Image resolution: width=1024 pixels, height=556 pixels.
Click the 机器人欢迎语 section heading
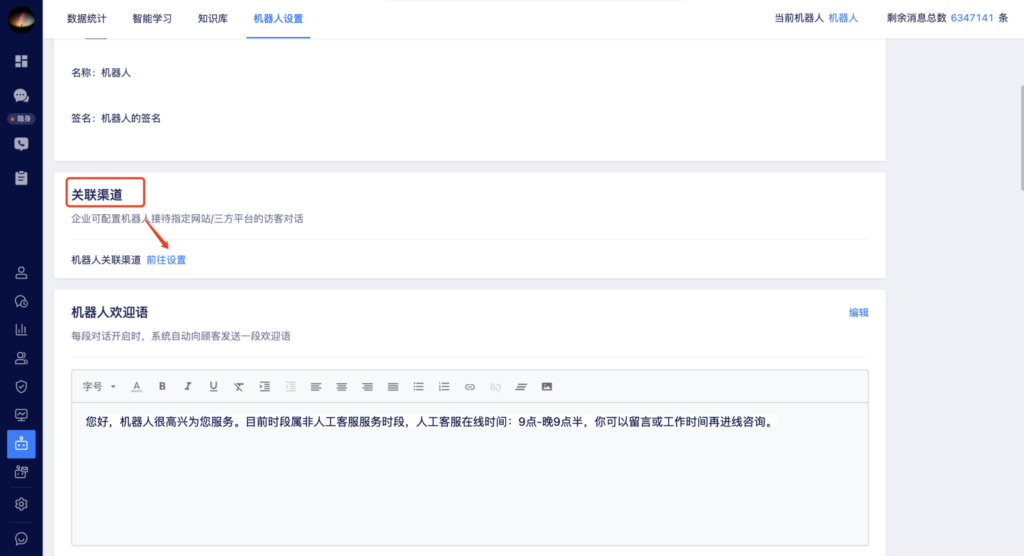point(110,312)
